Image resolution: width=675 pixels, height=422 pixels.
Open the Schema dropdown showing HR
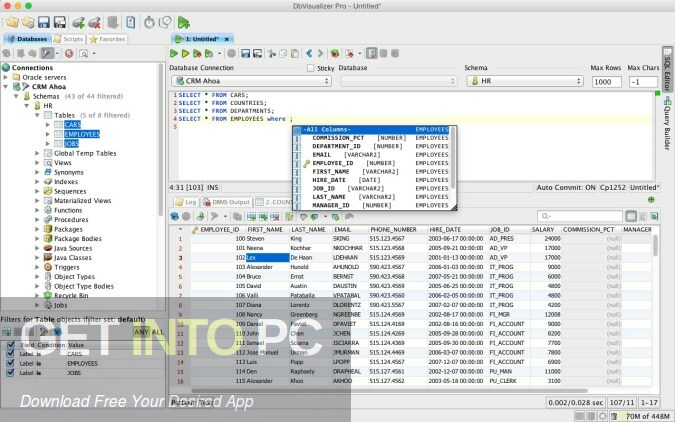pyautogui.click(x=525, y=81)
